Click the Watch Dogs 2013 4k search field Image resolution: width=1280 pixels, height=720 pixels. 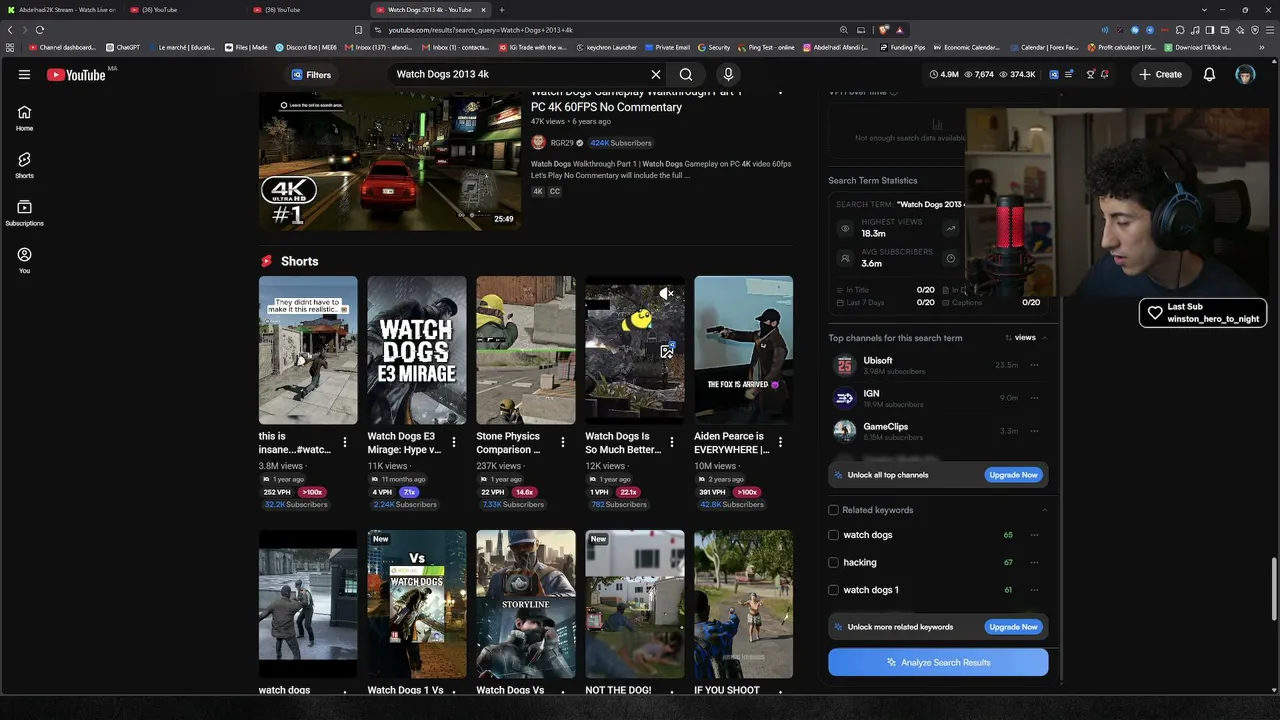point(520,74)
